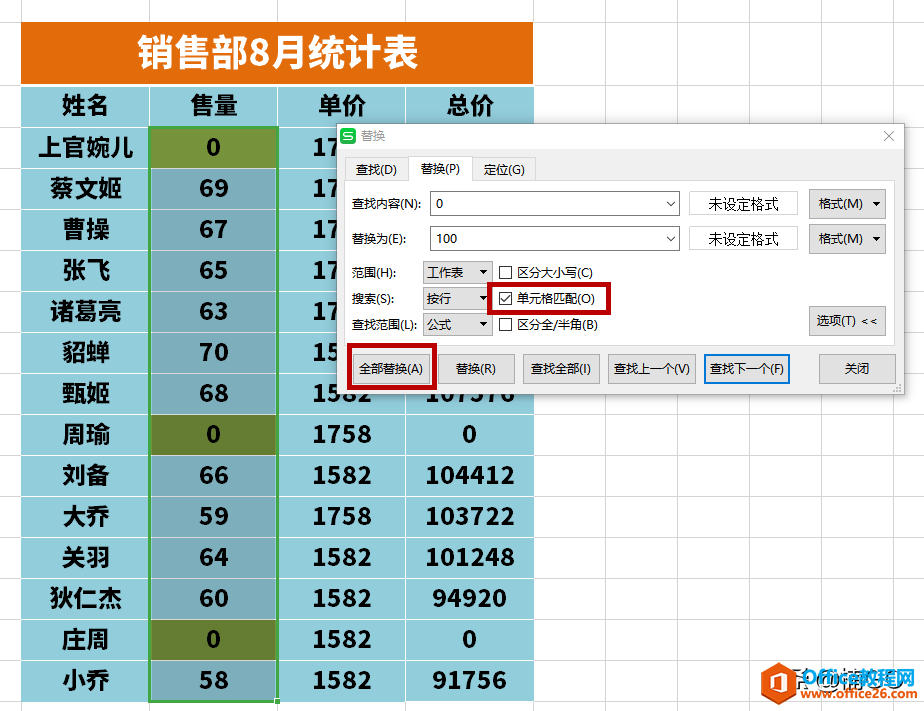Select the 姓名 header cell
924x711 pixels.
[85, 106]
